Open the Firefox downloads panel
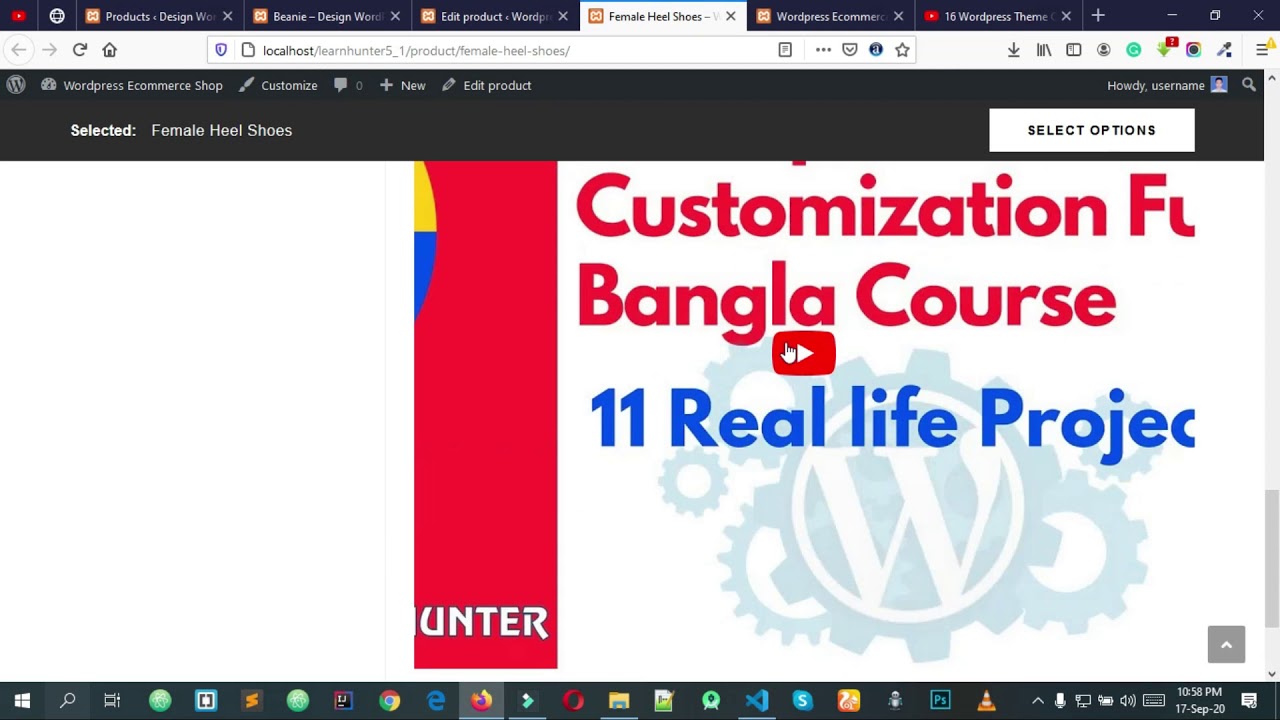The height and width of the screenshot is (720, 1280). [x=1014, y=50]
